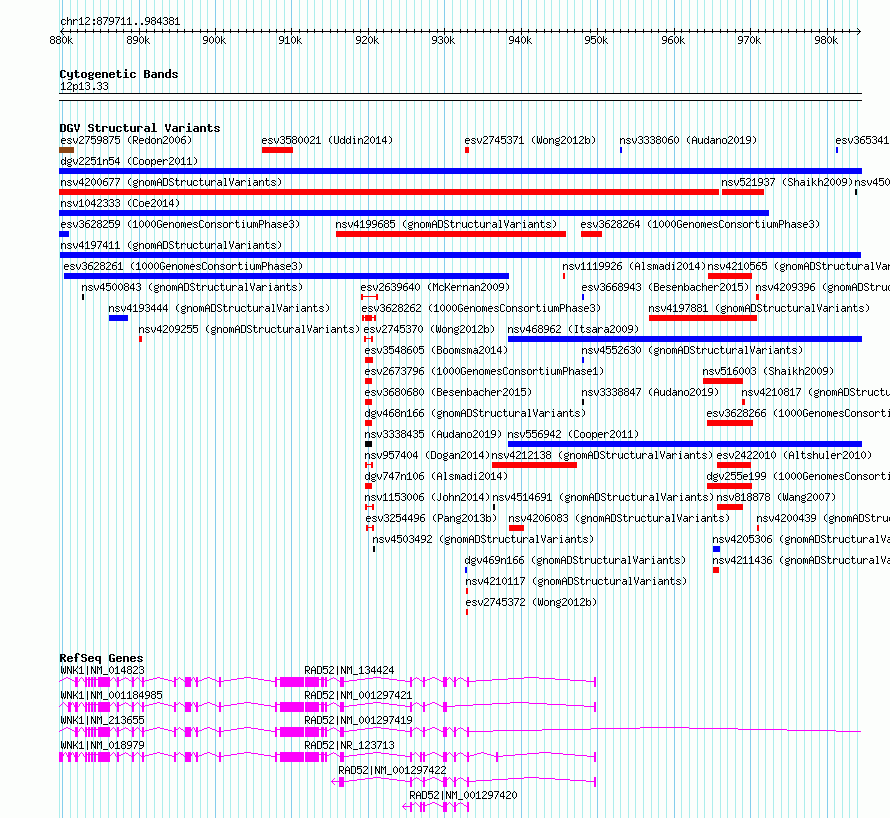This screenshot has width=890, height=818.
Task: Click nsv4199685 variant label
Action: click(x=446, y=224)
